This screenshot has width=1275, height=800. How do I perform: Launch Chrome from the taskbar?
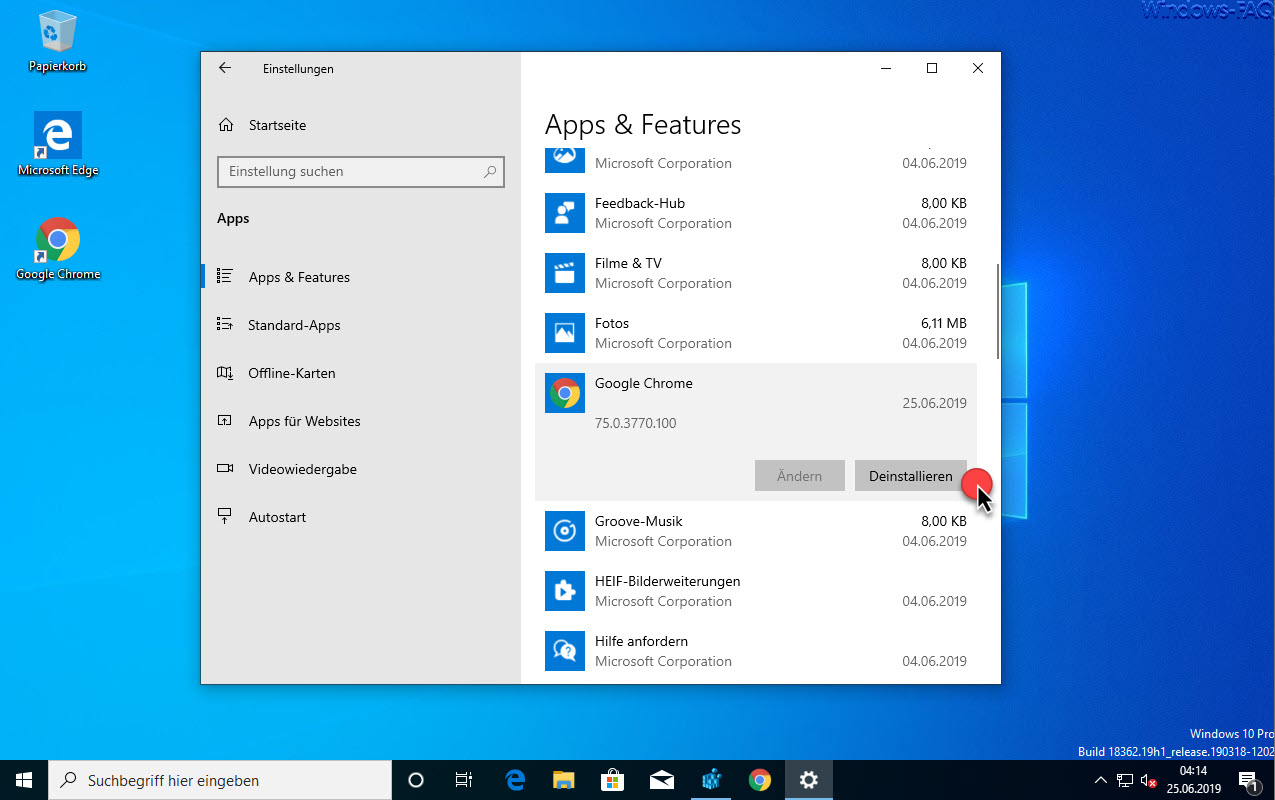(x=760, y=780)
